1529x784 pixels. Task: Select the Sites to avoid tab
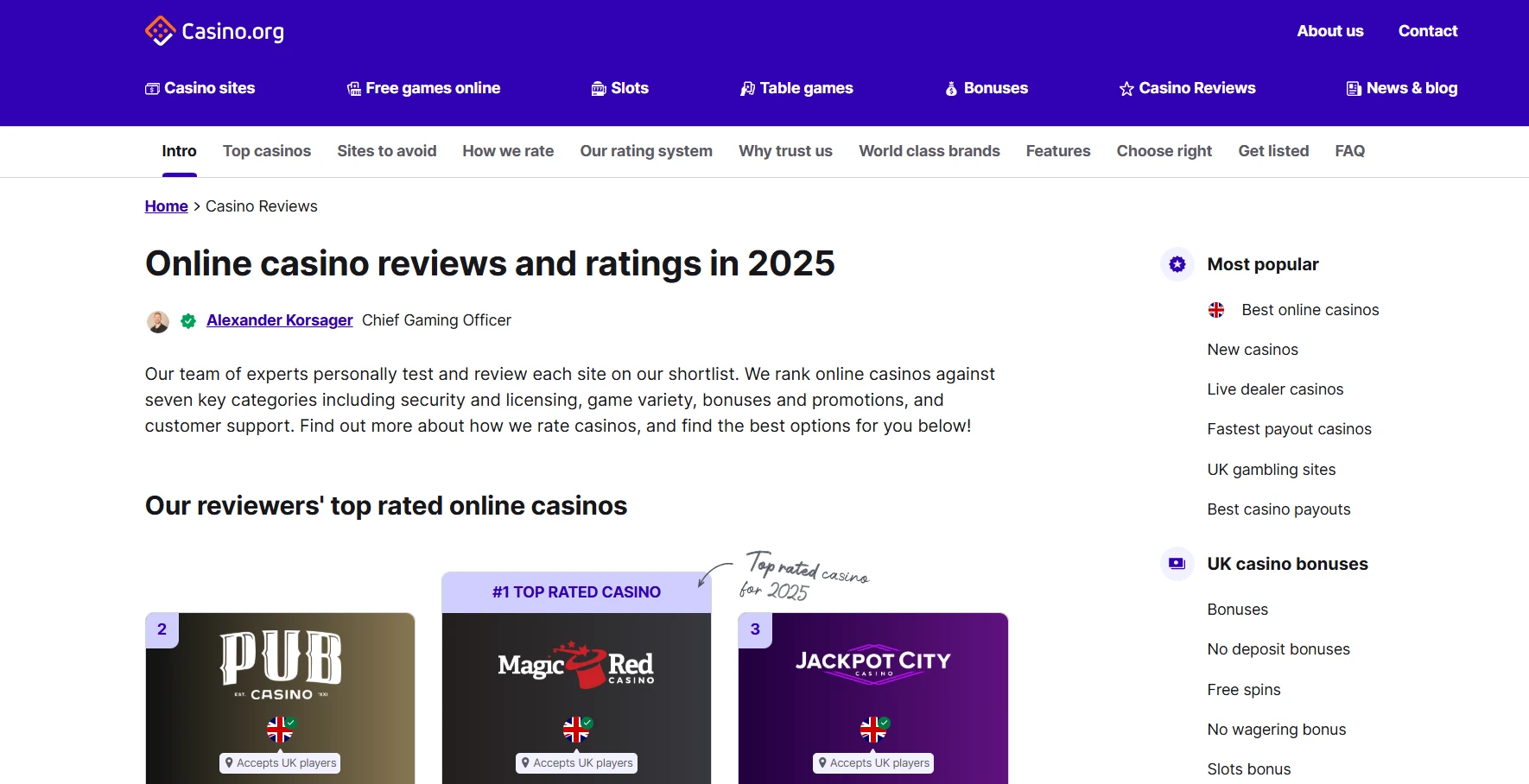386,151
